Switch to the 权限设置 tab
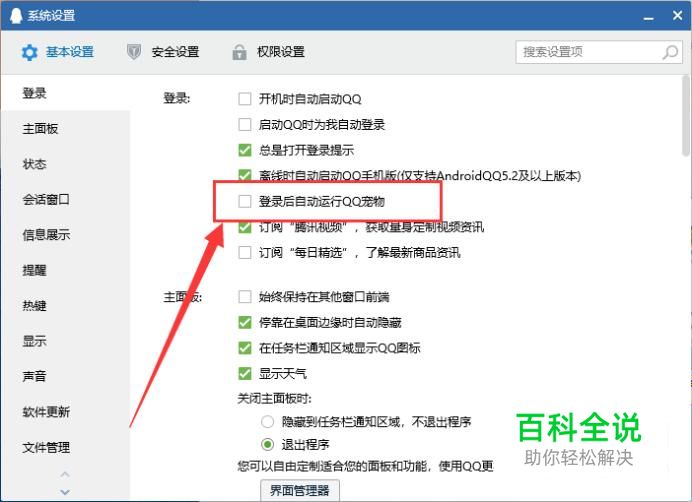The height and width of the screenshot is (502, 692). point(268,52)
